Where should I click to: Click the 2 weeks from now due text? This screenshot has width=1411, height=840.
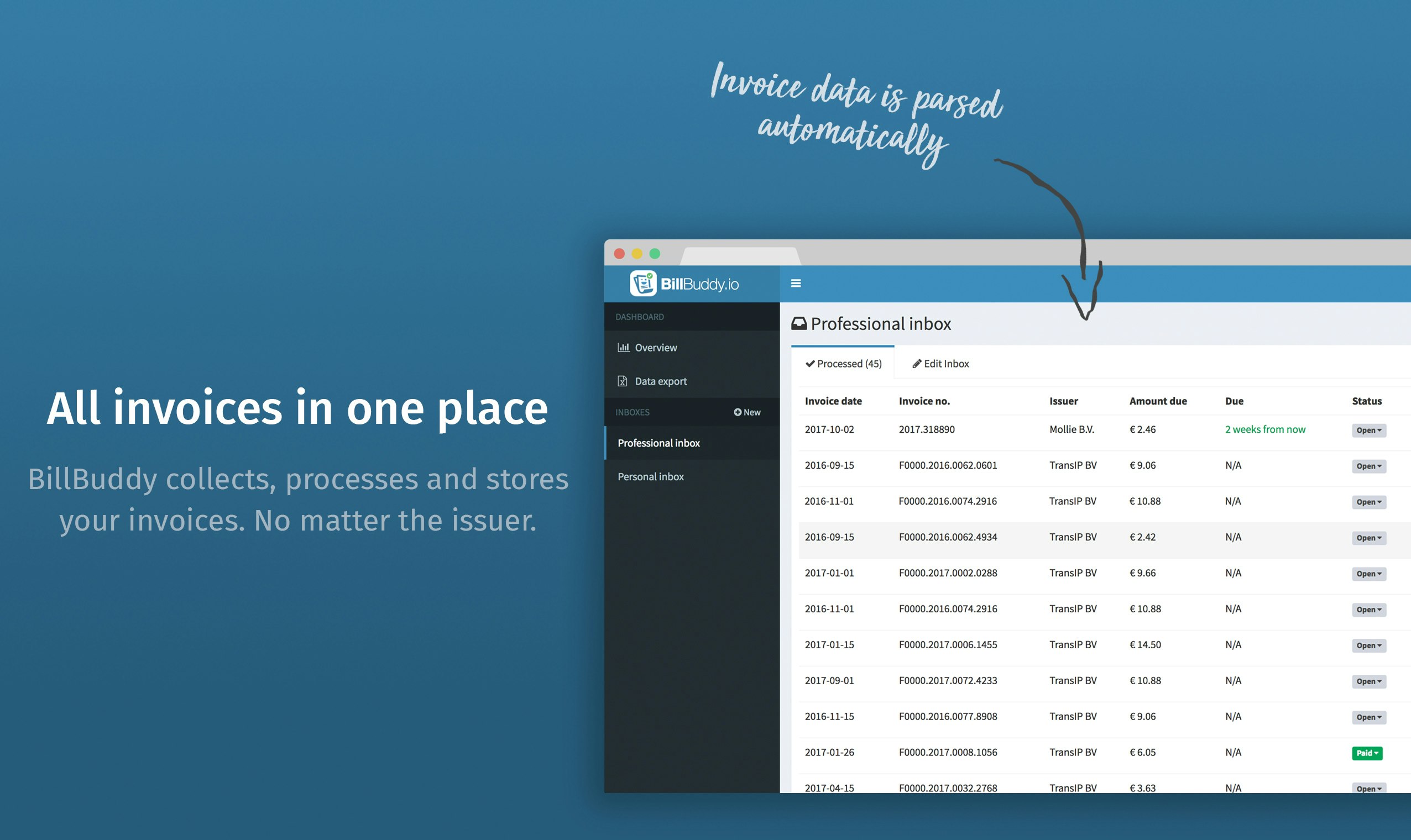(1265, 429)
